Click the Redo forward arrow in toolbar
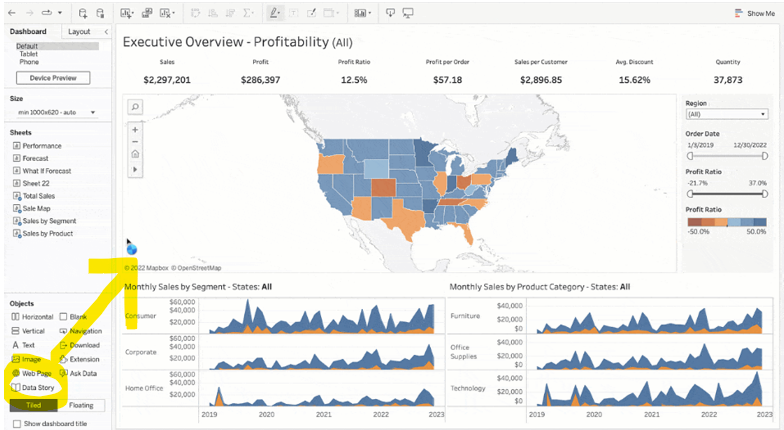Screen dimensions: 784x430 [x=30, y=12]
